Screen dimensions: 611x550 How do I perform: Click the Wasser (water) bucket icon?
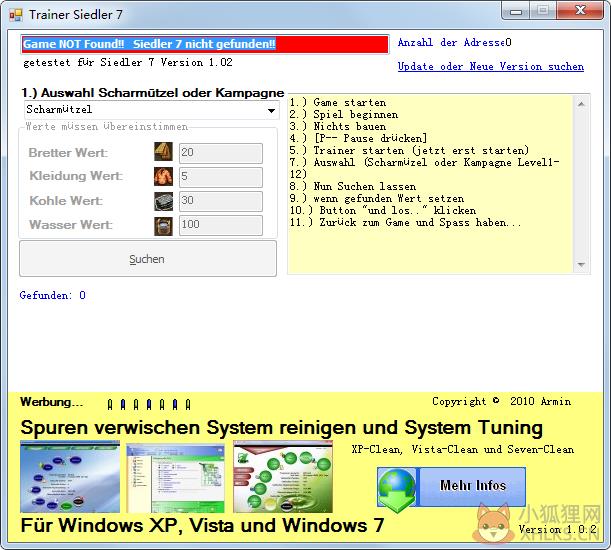[163, 226]
